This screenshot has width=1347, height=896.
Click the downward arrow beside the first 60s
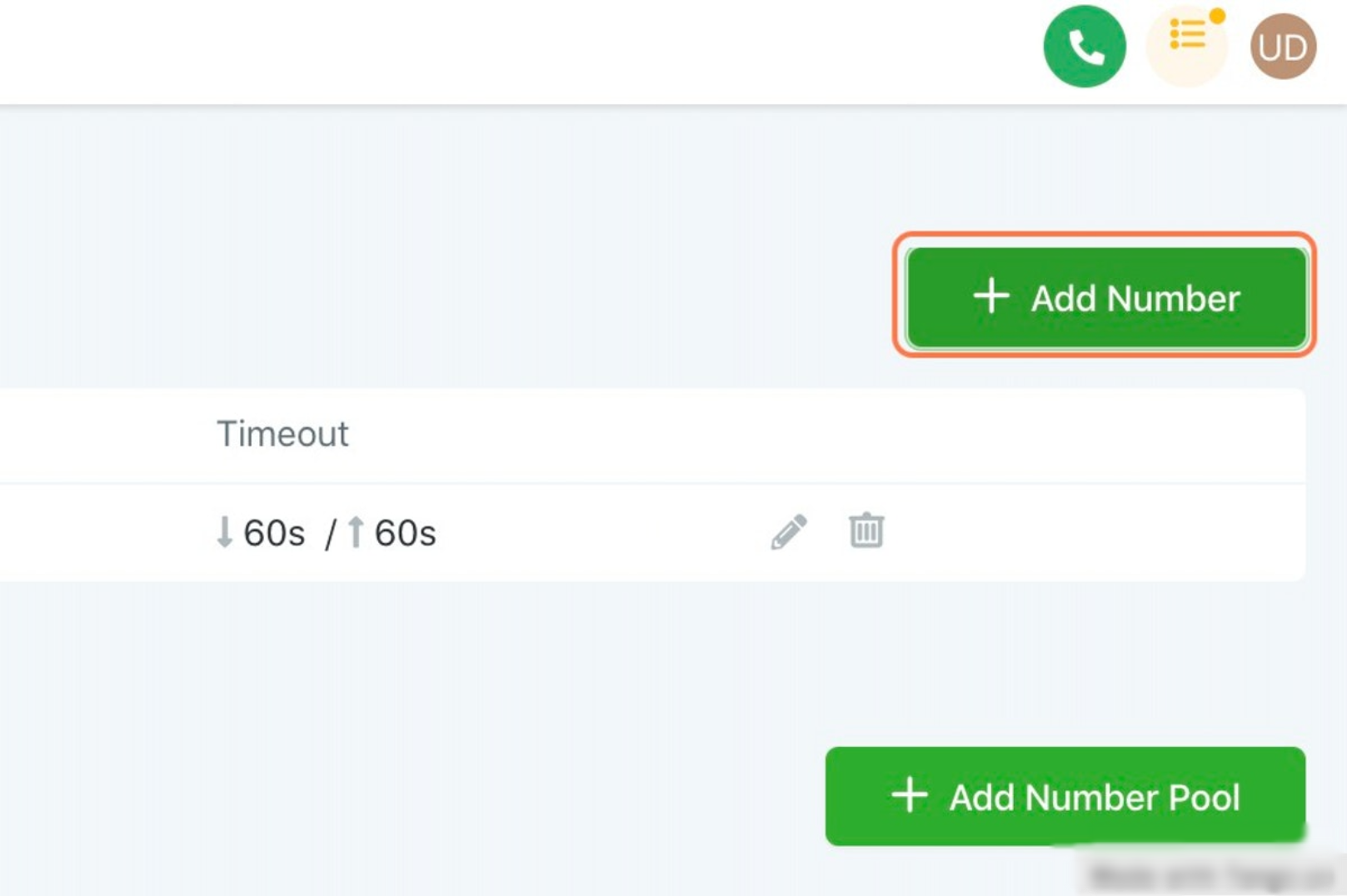pos(223,533)
